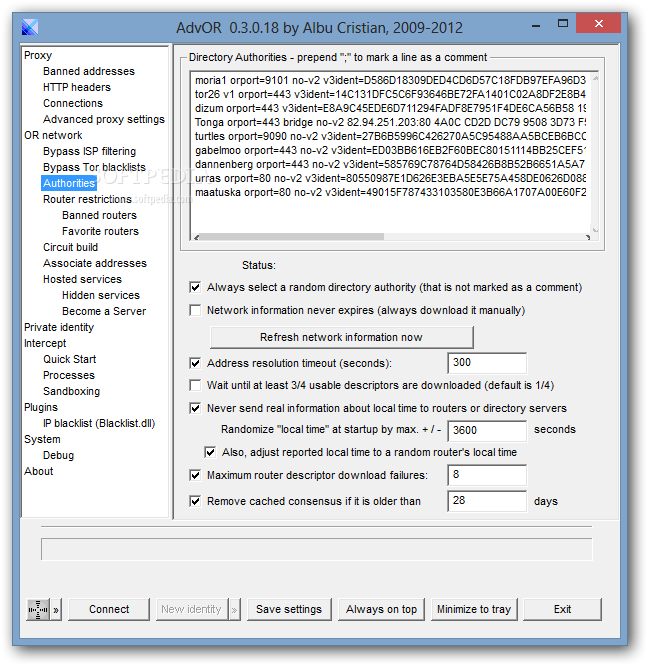Viewport: 648px width, 666px height.
Task: Click the address resolution timeout field showing 300
Action: [487, 363]
